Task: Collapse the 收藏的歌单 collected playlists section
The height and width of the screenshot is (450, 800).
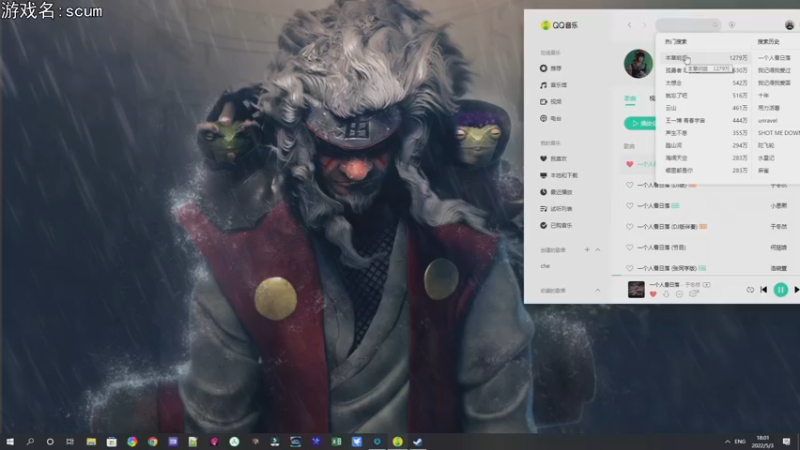Action: [x=598, y=290]
